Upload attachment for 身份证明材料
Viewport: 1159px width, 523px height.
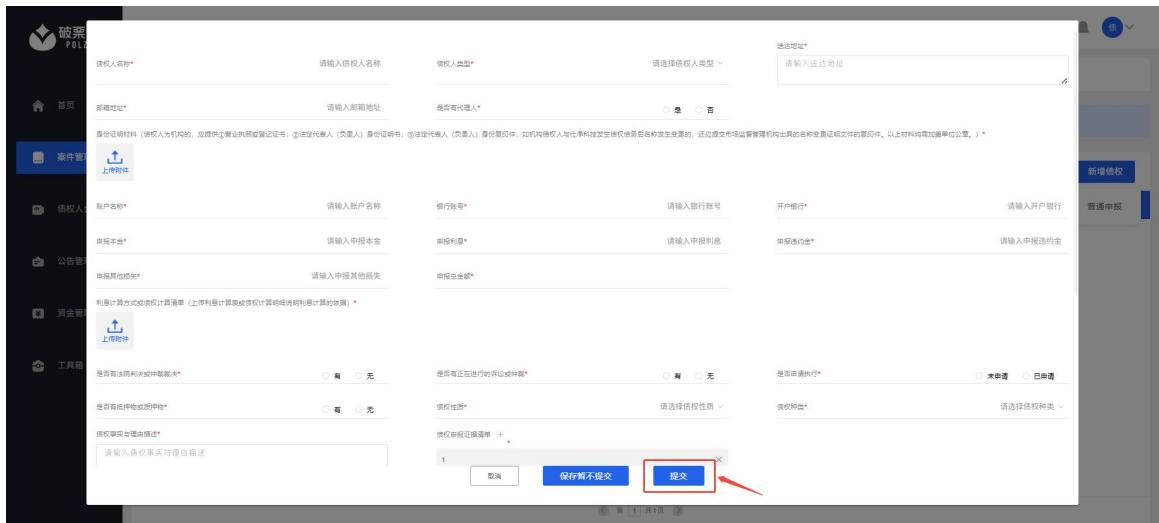tap(115, 163)
